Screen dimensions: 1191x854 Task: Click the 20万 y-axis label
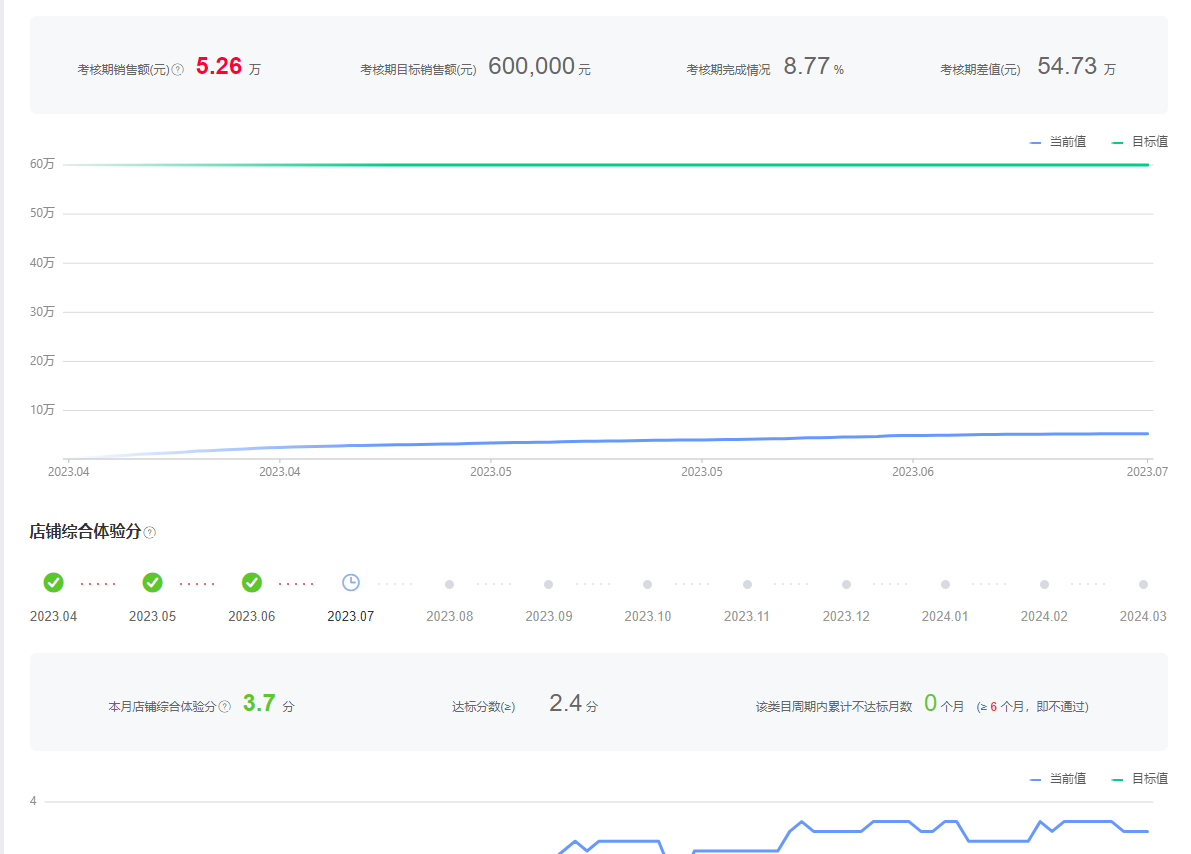coord(43,361)
